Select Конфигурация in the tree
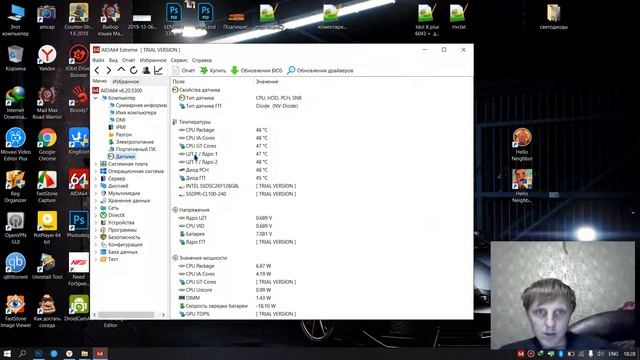This screenshot has width=640, height=360. pos(122,244)
